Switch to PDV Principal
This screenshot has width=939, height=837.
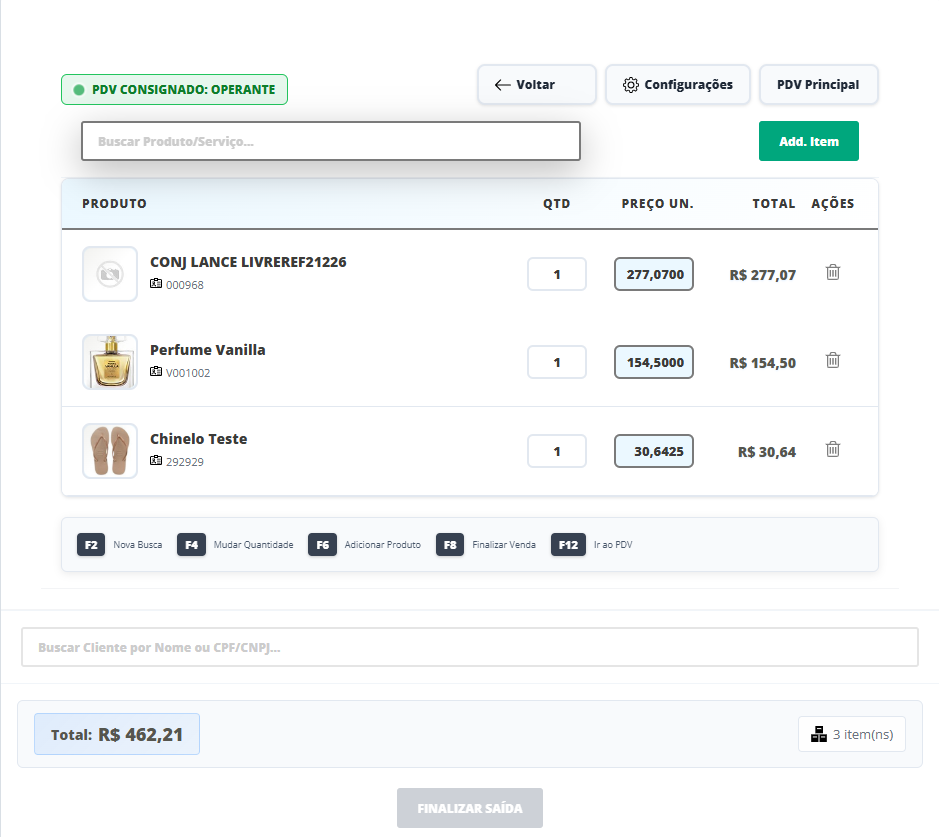[x=818, y=85]
